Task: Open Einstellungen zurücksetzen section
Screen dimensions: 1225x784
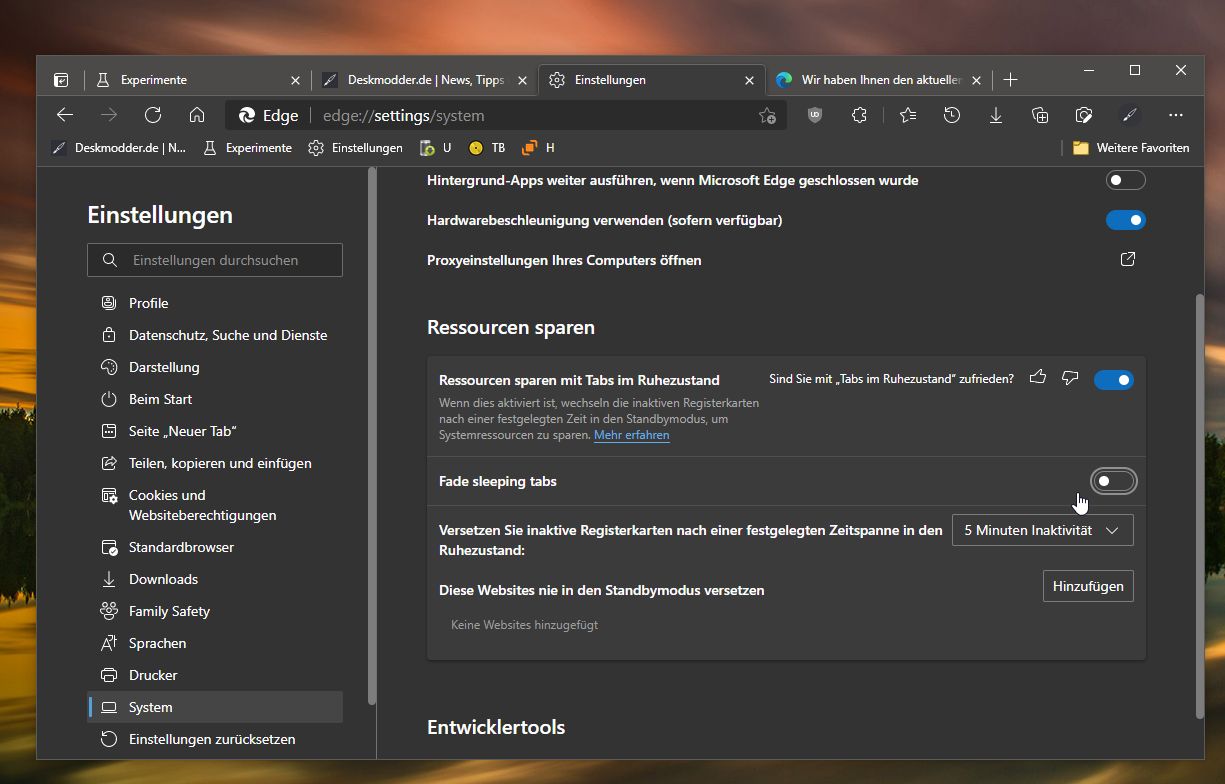Action: pos(215,739)
